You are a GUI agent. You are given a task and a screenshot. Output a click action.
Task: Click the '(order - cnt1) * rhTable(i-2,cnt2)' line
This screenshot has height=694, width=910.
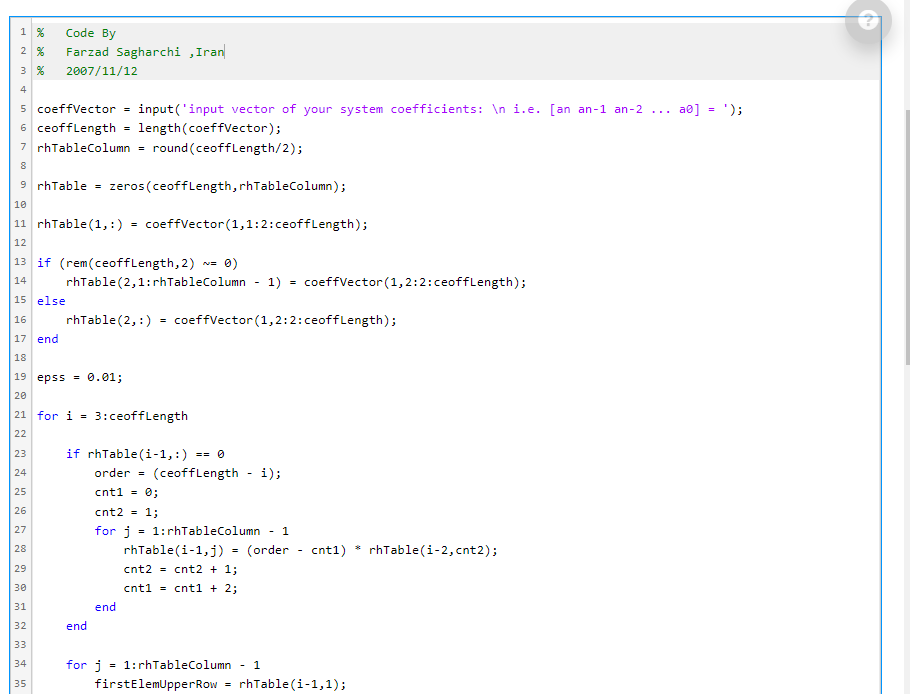(310, 550)
